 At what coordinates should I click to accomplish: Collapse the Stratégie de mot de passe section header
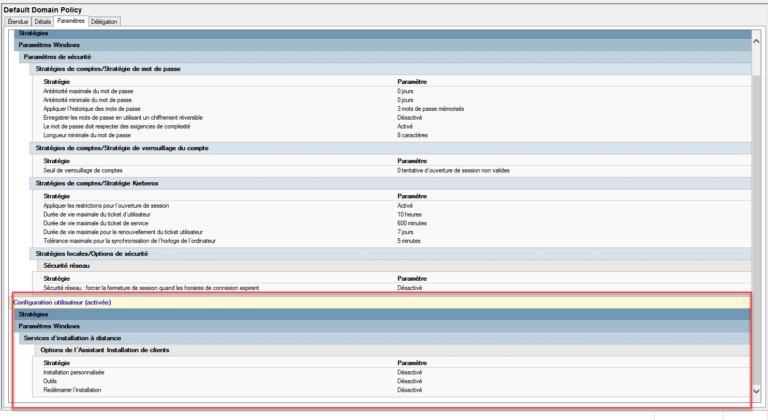click(x=390, y=69)
